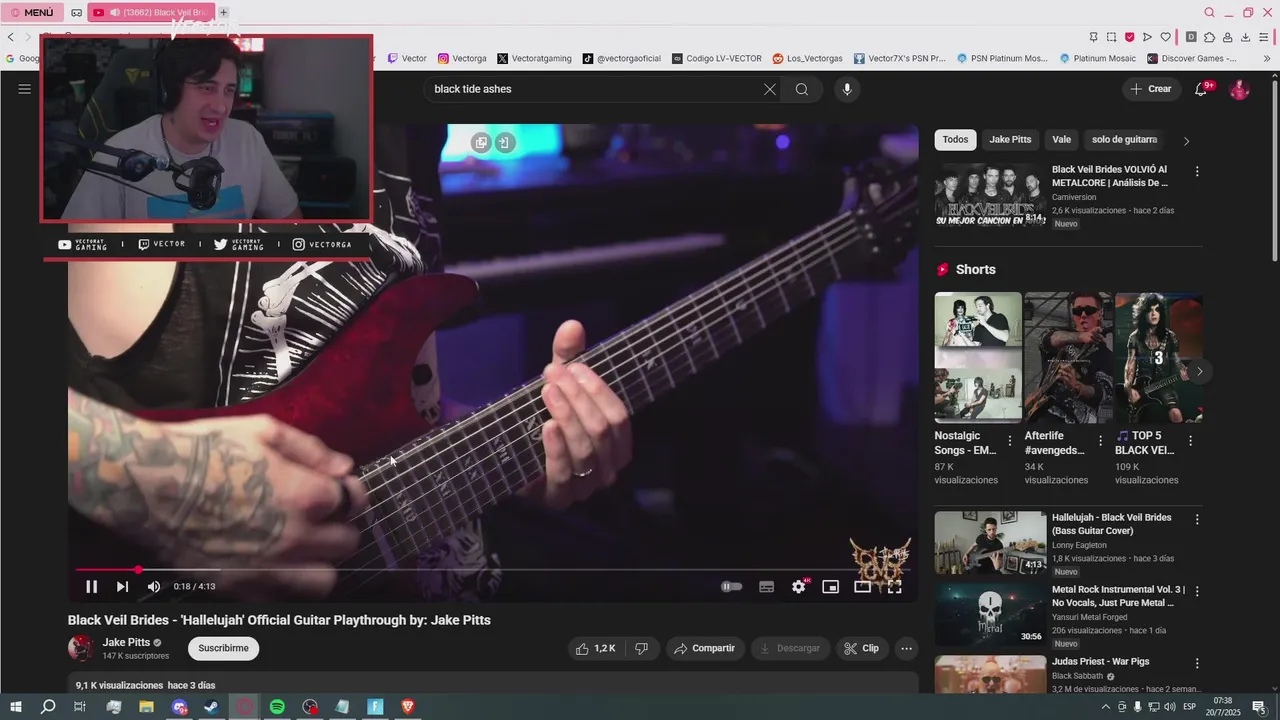Open Brave browser from taskbar
Image resolution: width=1280 pixels, height=720 pixels.
[x=408, y=707]
